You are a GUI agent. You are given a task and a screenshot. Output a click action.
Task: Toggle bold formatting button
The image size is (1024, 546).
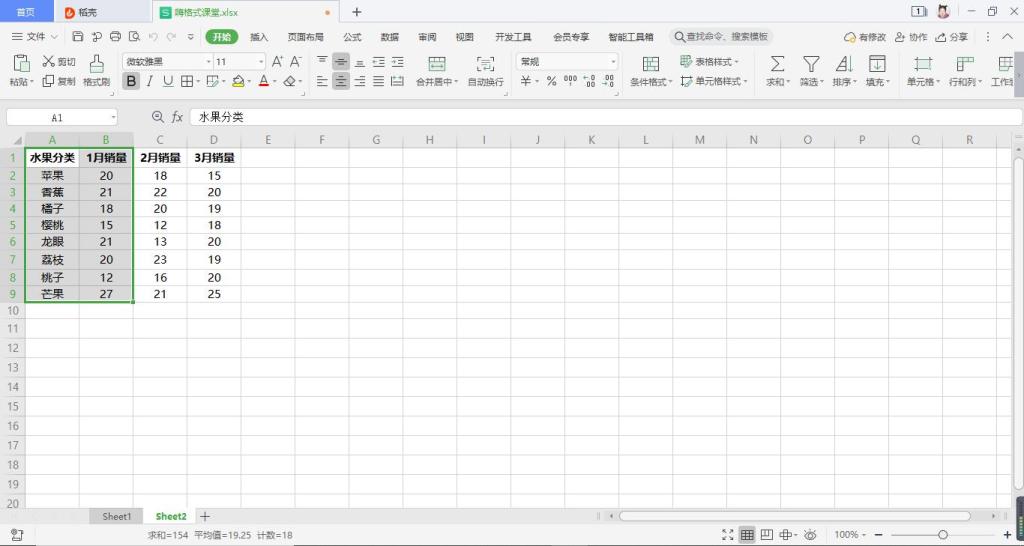coord(131,81)
